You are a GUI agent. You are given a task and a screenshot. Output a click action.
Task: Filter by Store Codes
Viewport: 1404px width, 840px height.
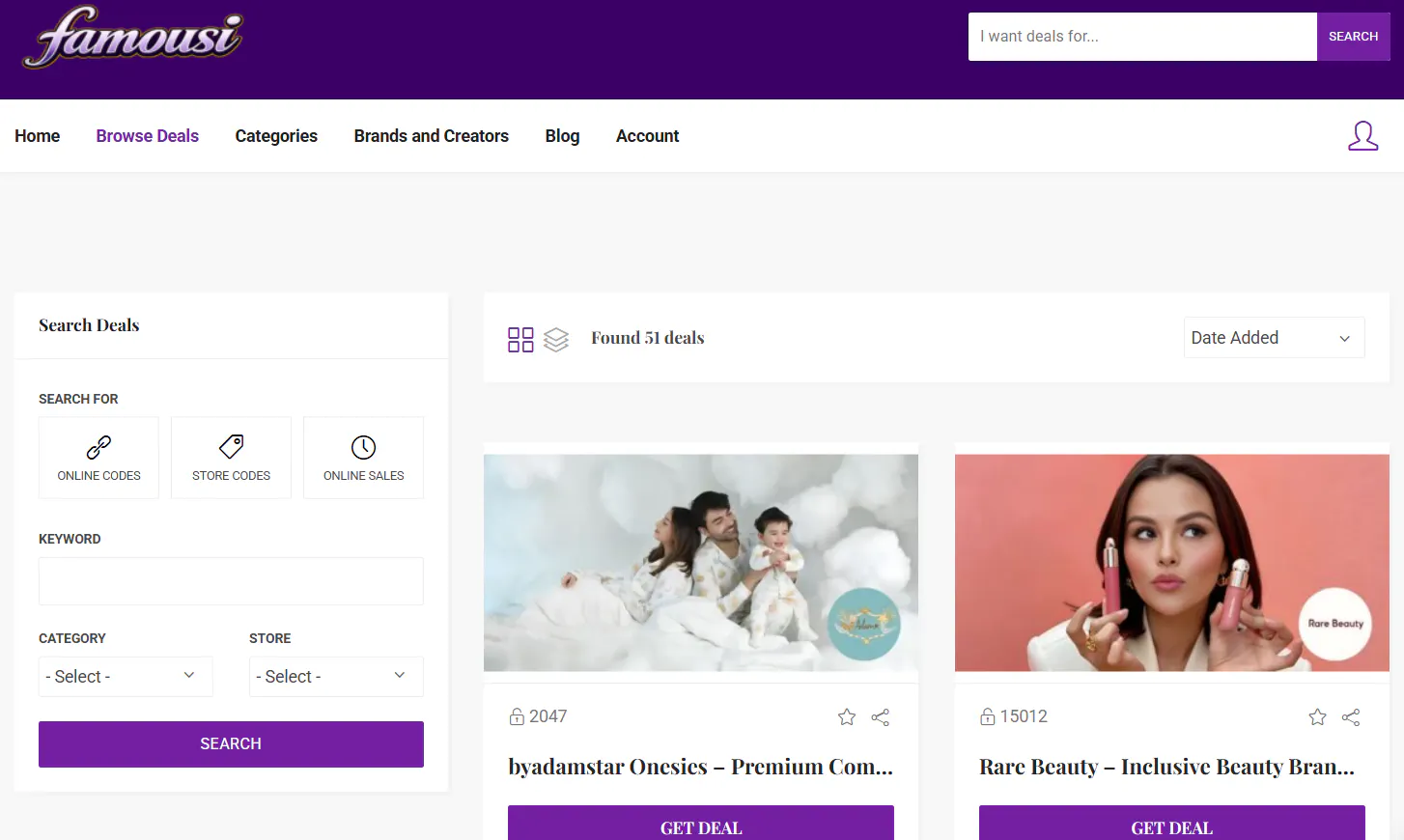coord(231,458)
